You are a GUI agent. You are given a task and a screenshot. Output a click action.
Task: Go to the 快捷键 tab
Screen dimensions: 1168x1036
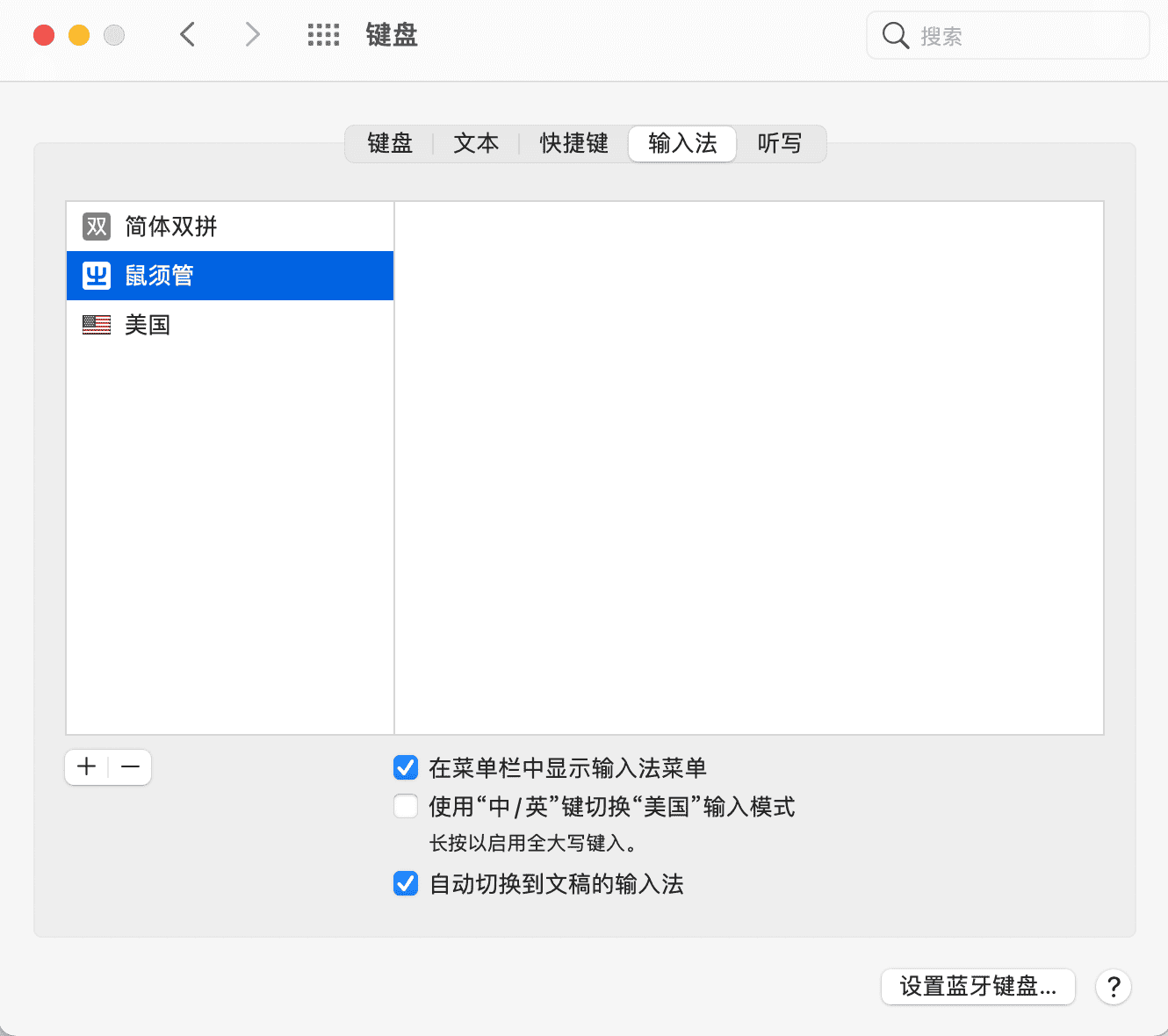coord(573,144)
